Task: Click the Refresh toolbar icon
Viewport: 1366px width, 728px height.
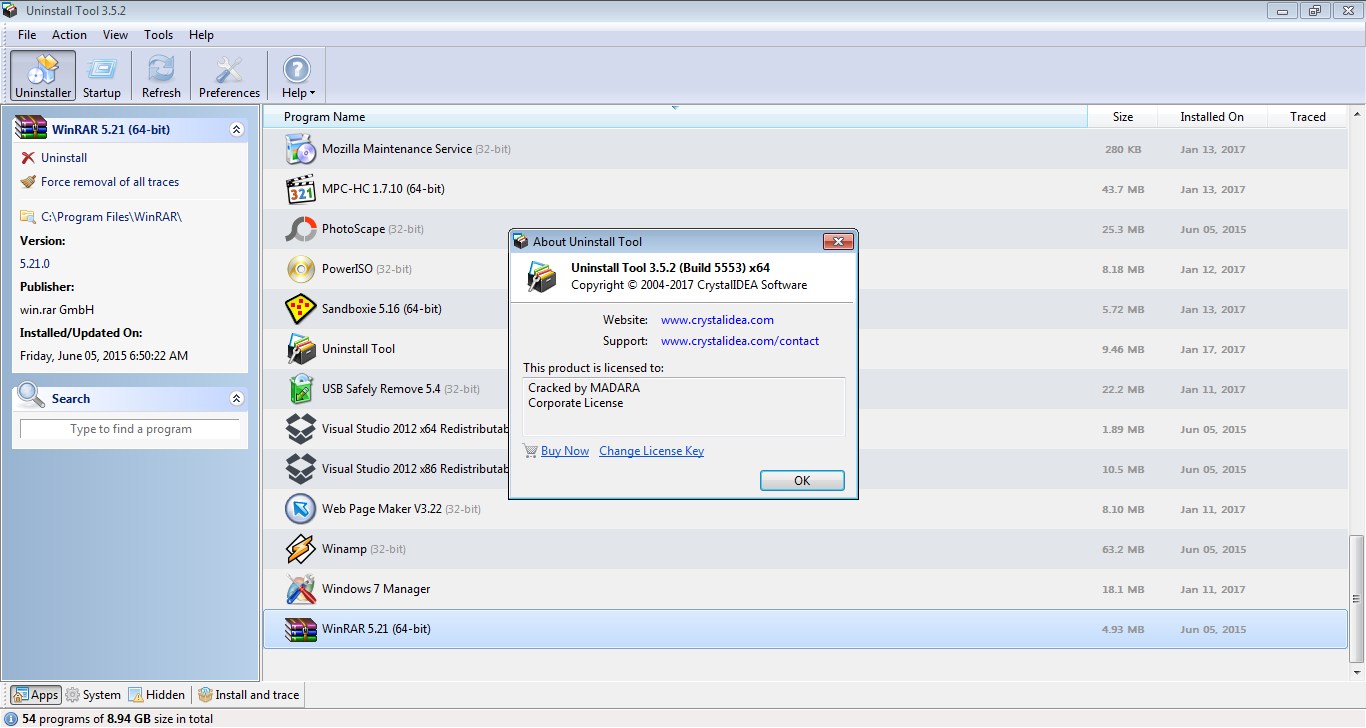Action: click(161, 76)
